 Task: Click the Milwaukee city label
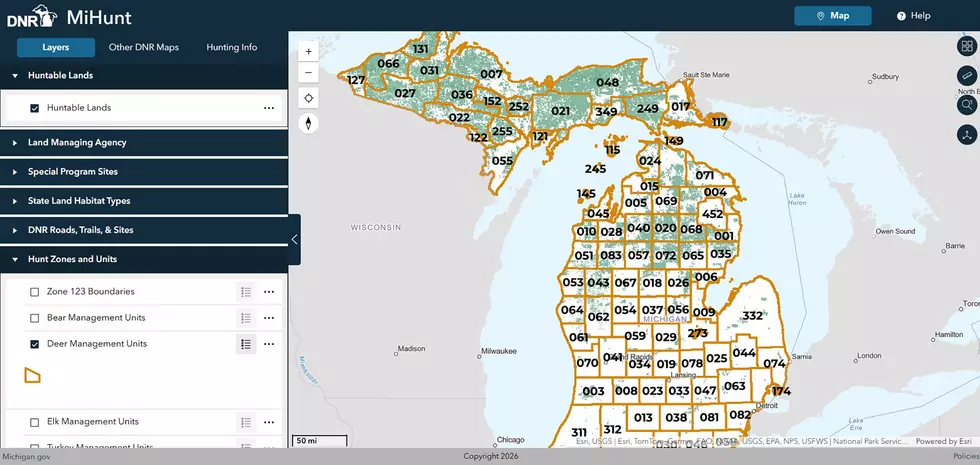click(x=499, y=351)
